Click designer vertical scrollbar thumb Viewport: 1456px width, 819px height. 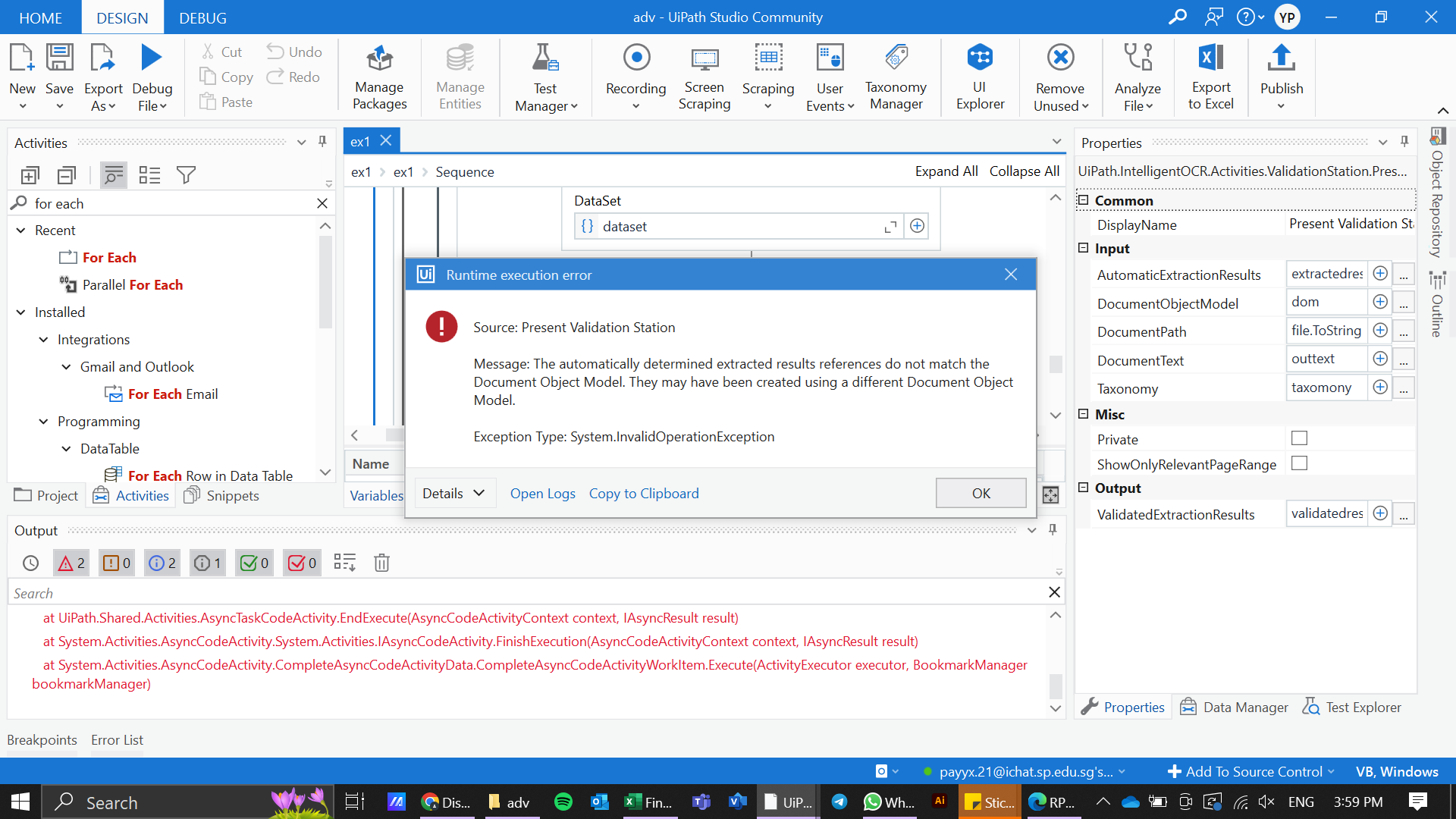[x=1055, y=364]
